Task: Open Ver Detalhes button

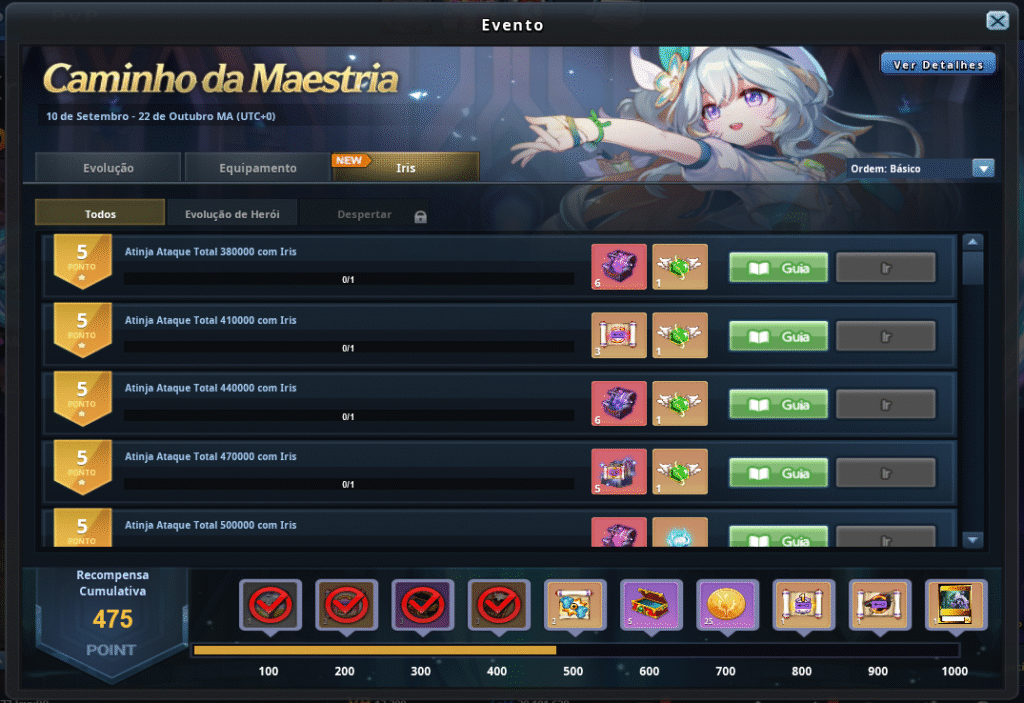Action: tap(938, 65)
